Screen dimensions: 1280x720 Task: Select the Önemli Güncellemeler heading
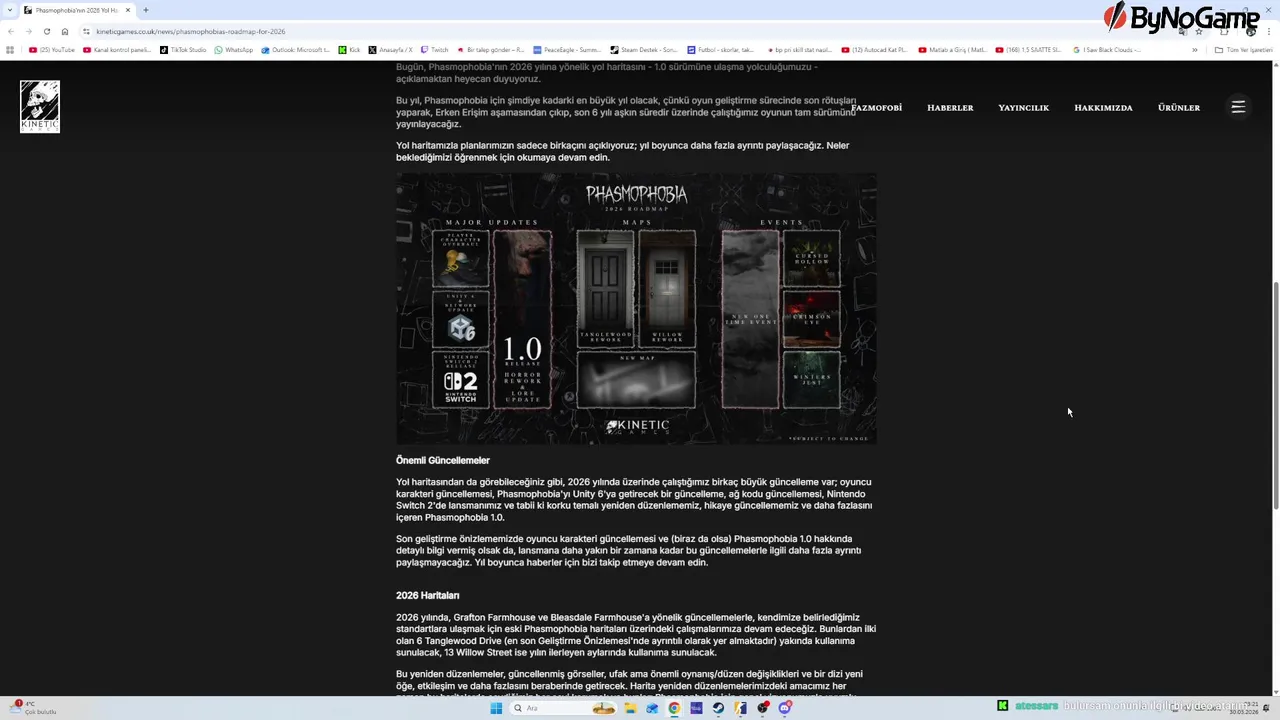(443, 460)
